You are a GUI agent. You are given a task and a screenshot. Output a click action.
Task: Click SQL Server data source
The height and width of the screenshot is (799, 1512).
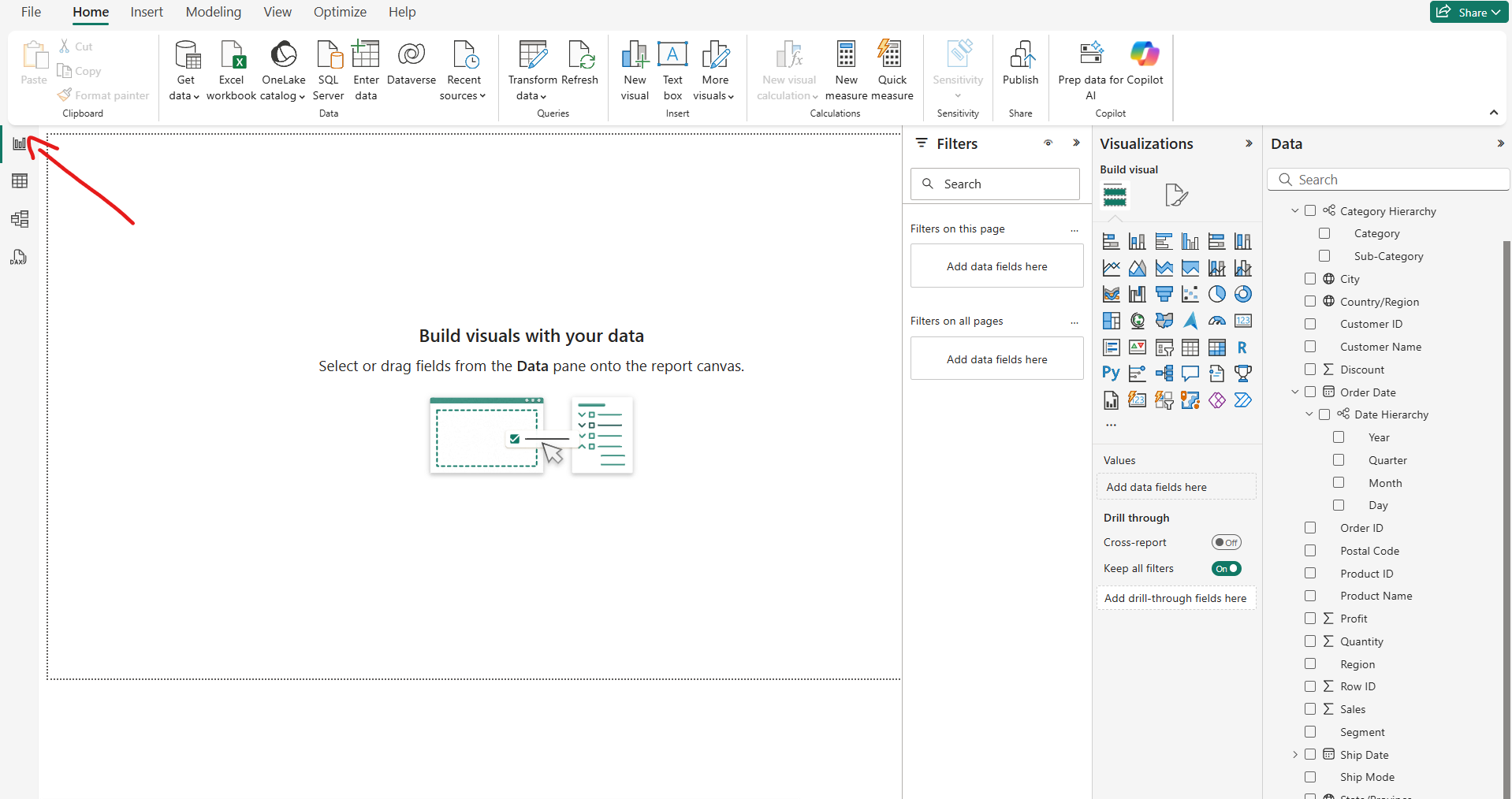point(328,71)
